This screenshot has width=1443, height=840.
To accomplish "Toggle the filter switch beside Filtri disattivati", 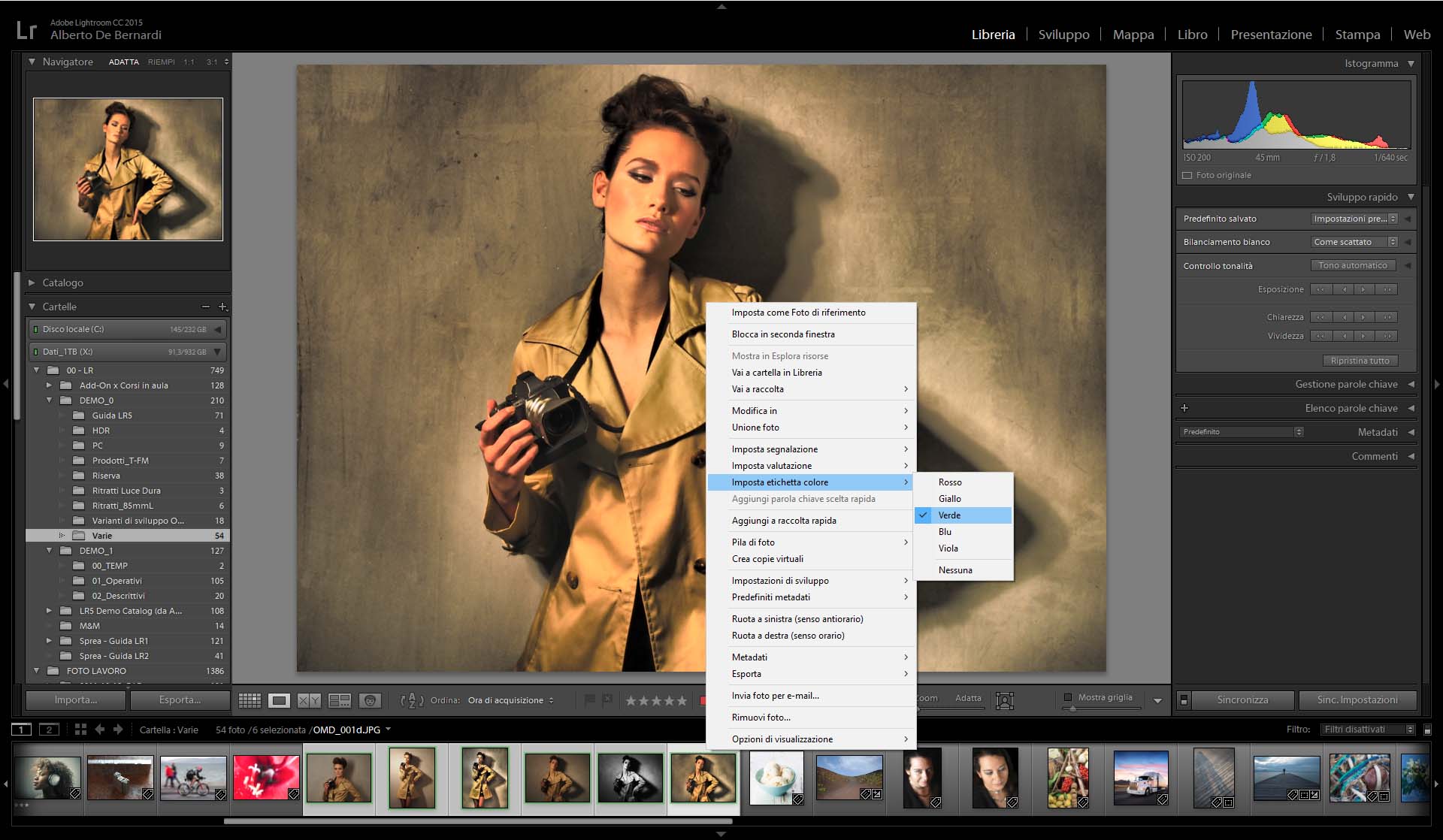I will point(1427,730).
